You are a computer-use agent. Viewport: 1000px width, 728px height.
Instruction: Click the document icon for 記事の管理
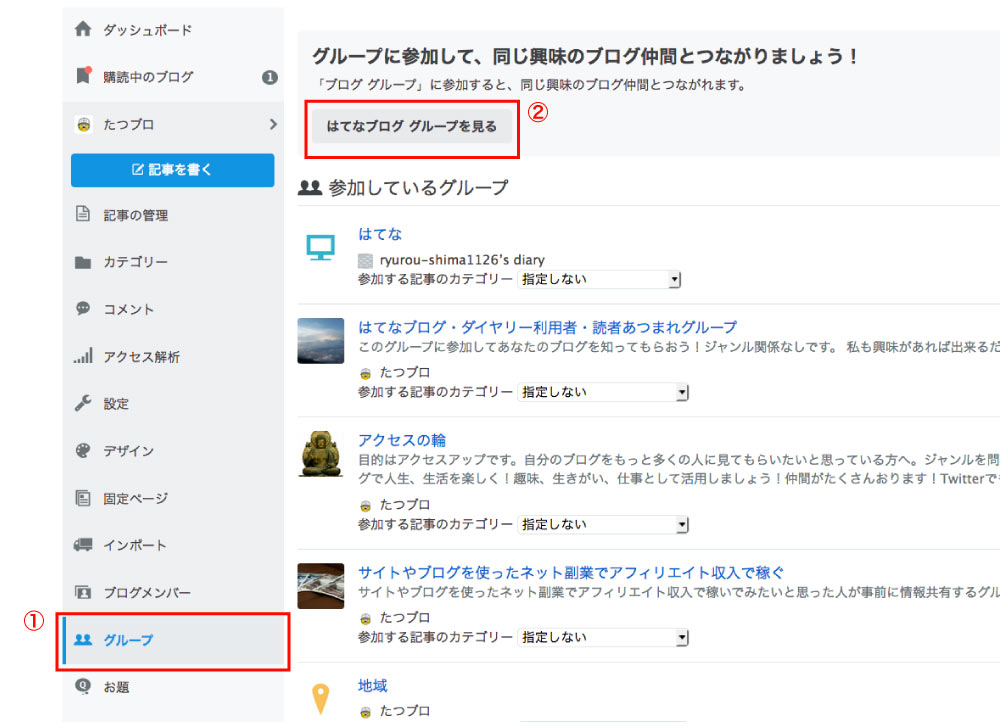click(83, 214)
